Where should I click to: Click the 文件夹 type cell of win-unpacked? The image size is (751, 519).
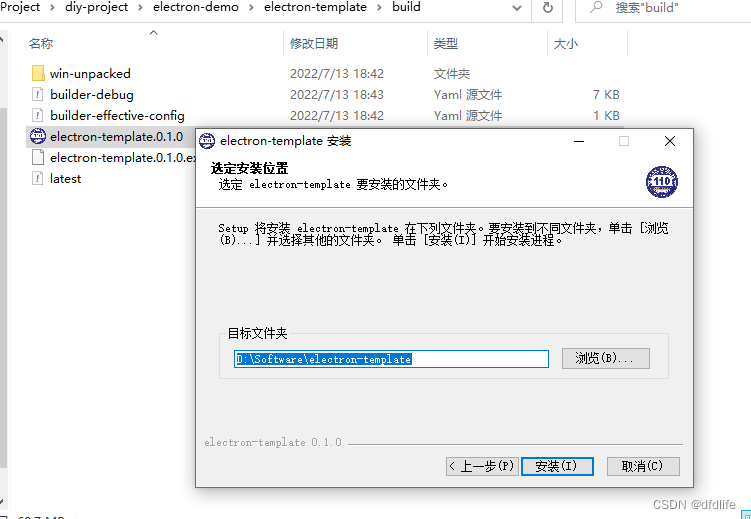452,74
